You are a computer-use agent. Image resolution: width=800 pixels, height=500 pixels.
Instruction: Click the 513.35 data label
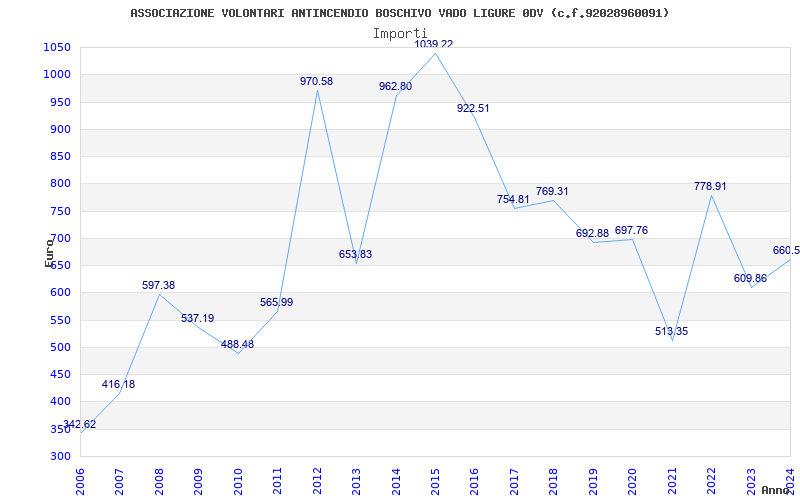point(671,332)
